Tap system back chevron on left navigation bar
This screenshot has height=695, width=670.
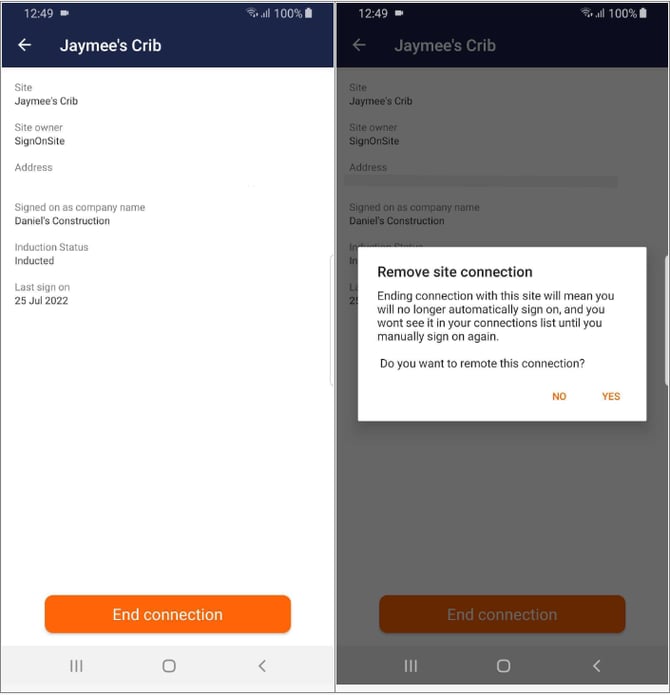[262, 666]
